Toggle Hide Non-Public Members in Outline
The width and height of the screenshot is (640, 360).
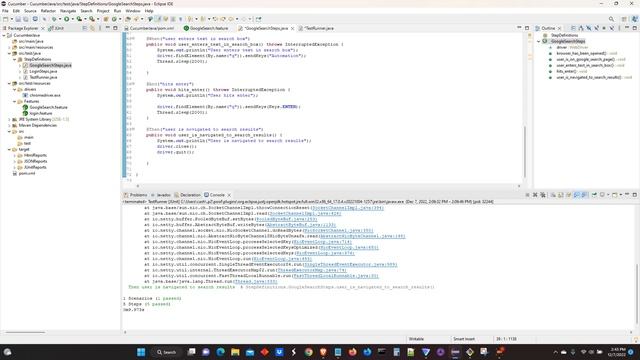click(604, 28)
